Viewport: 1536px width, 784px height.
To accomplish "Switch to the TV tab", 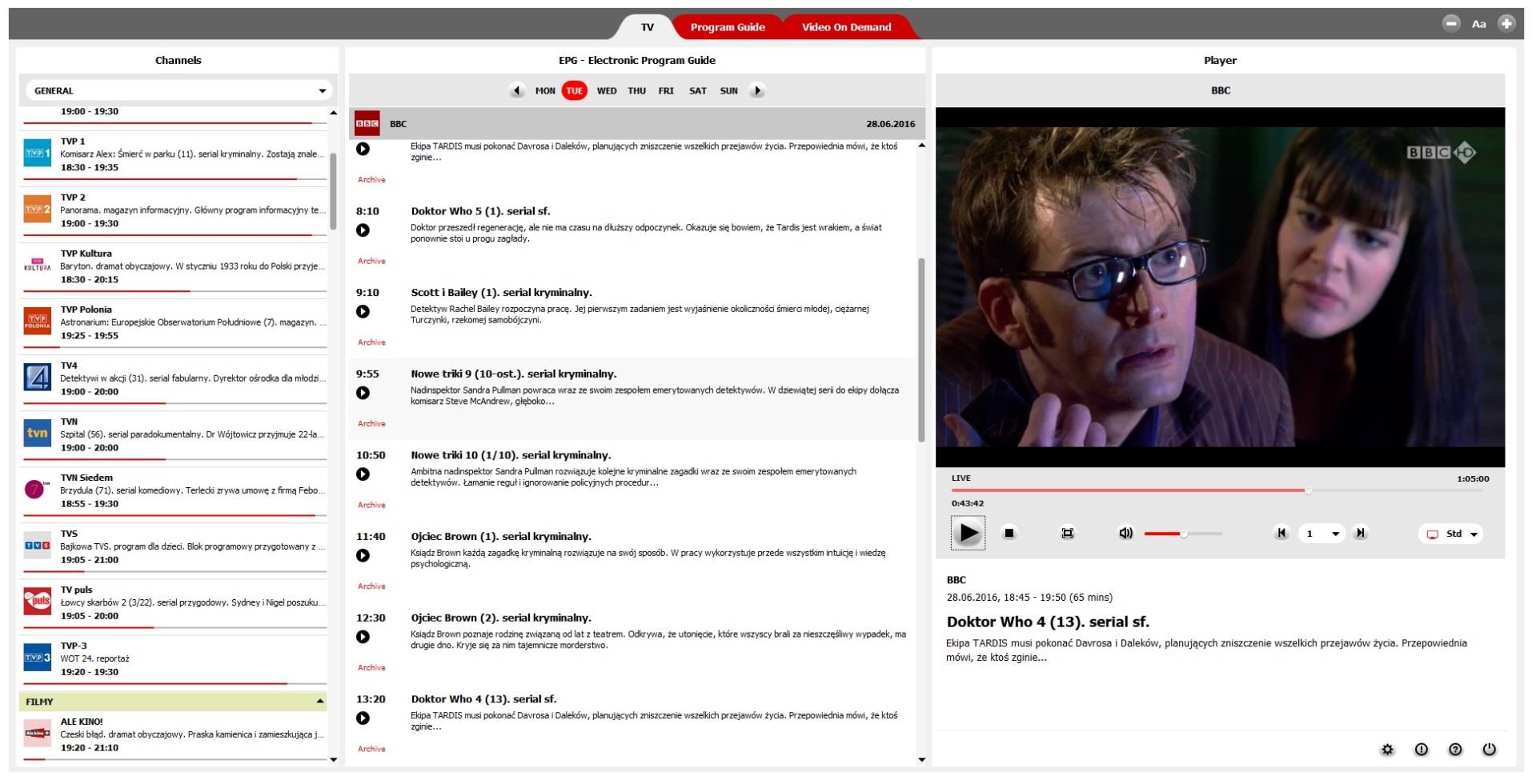I will [647, 27].
